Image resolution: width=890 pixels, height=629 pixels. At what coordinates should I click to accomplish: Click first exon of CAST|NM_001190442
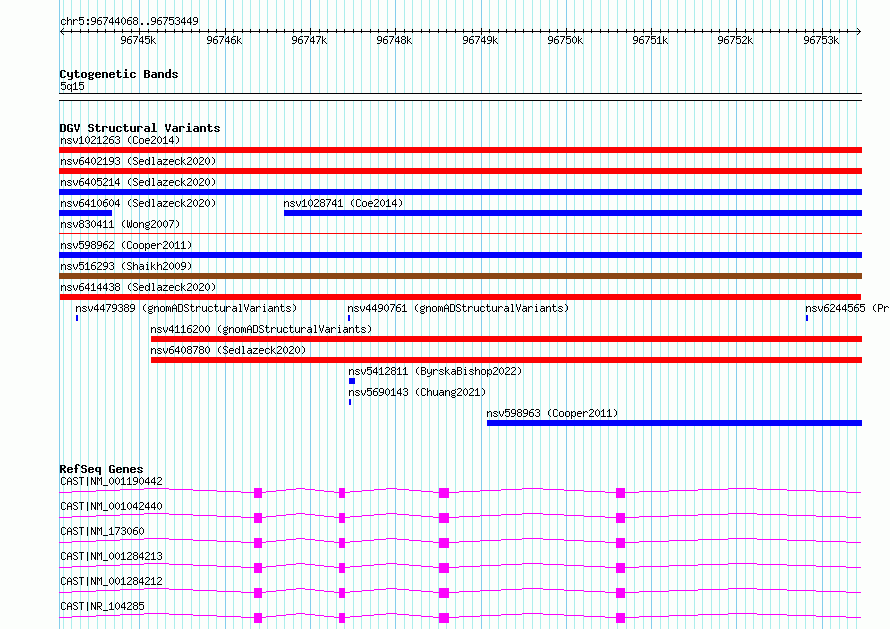click(258, 493)
